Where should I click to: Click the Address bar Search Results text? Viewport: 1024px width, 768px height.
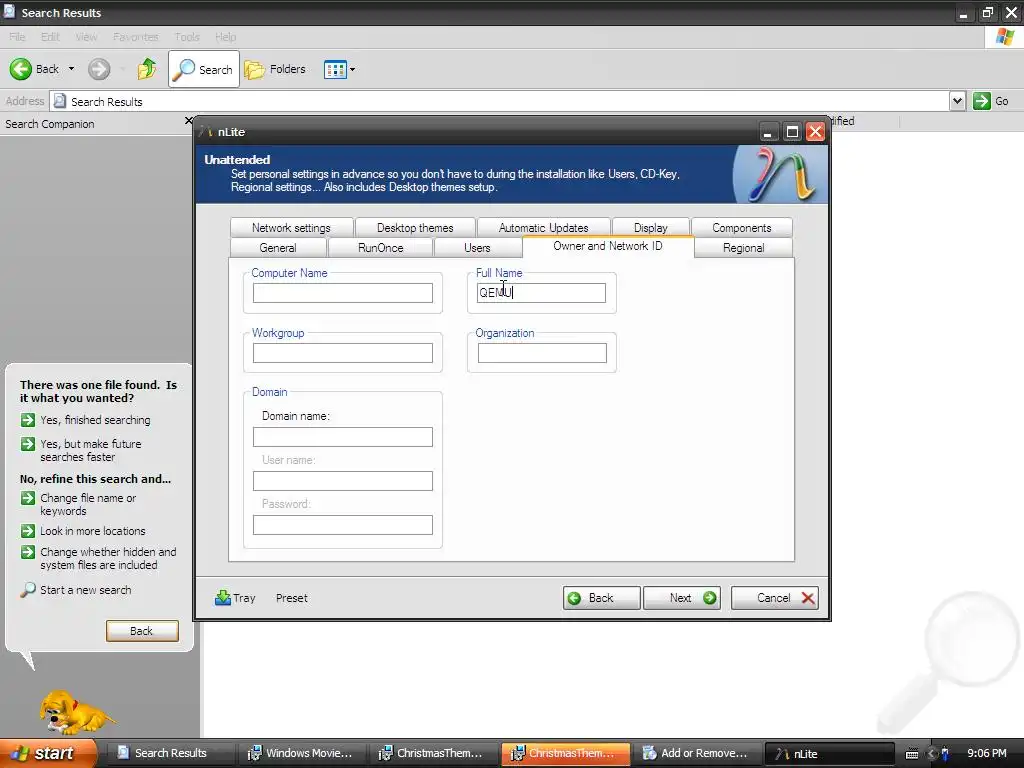tap(106, 101)
